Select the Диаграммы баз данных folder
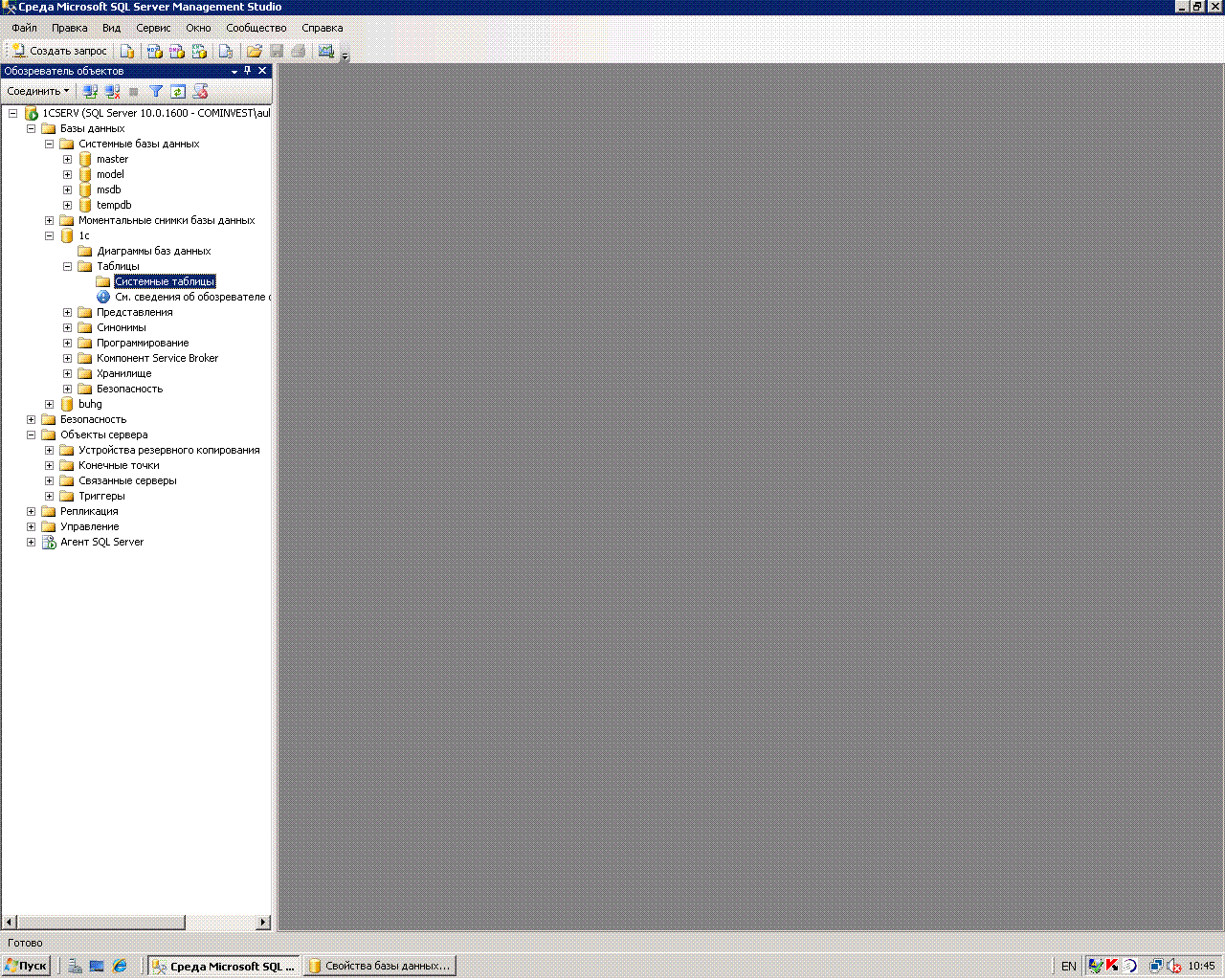Screen dimensions: 1225x980 [153, 251]
